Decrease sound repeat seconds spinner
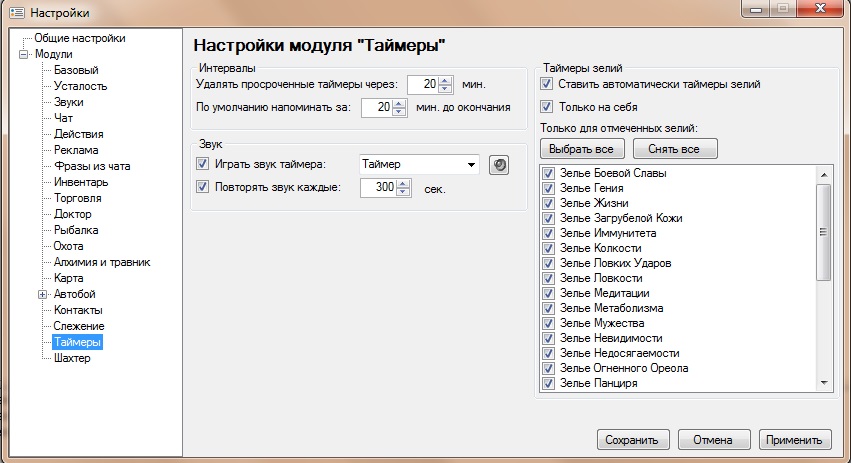The width and height of the screenshot is (851, 463). pyautogui.click(x=403, y=191)
